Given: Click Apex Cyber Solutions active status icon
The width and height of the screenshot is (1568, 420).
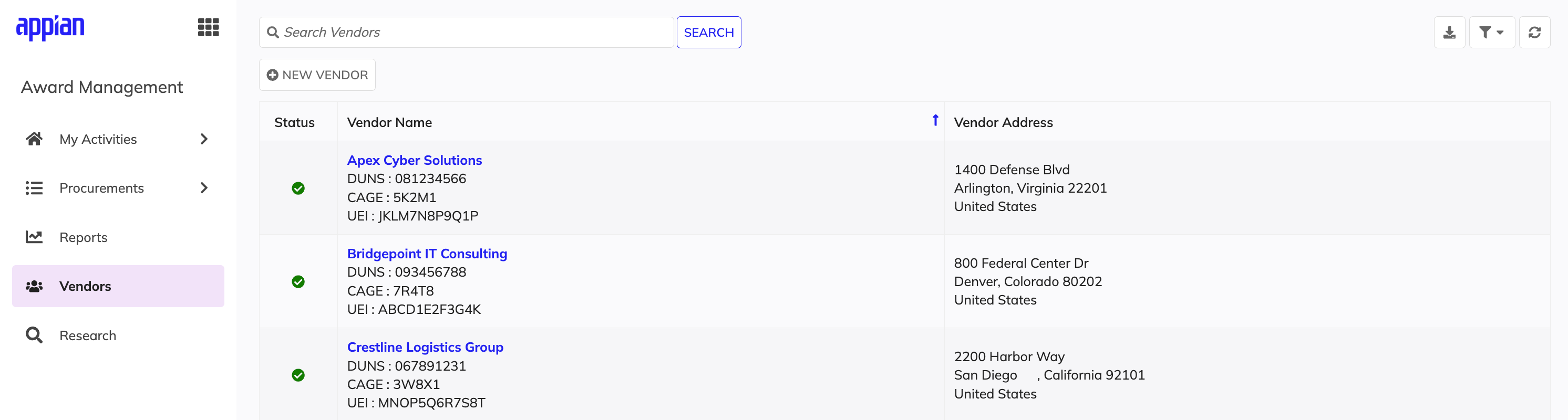Looking at the screenshot, I should pos(298,188).
